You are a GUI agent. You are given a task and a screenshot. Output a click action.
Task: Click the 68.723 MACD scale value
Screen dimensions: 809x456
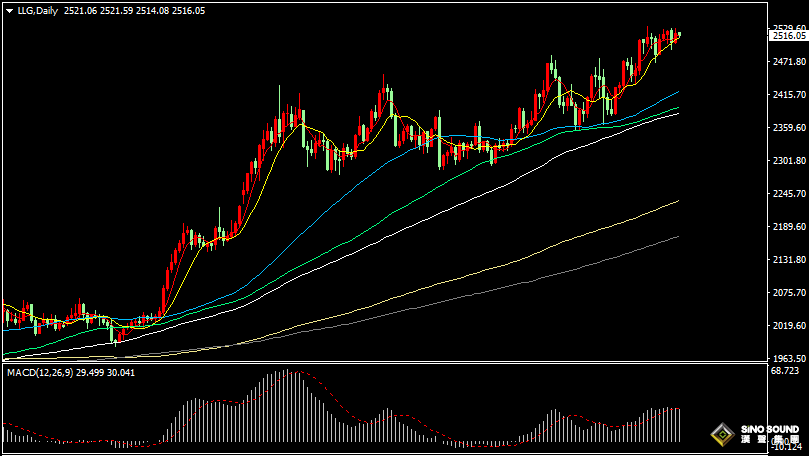click(x=786, y=371)
